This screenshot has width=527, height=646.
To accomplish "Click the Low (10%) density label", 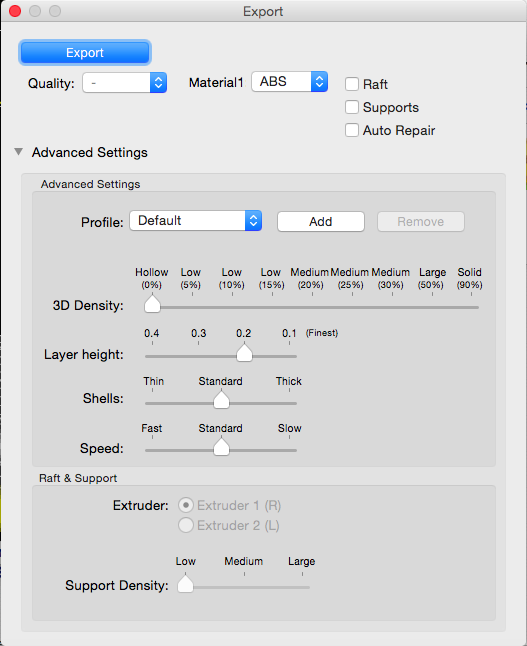I will (x=232, y=279).
